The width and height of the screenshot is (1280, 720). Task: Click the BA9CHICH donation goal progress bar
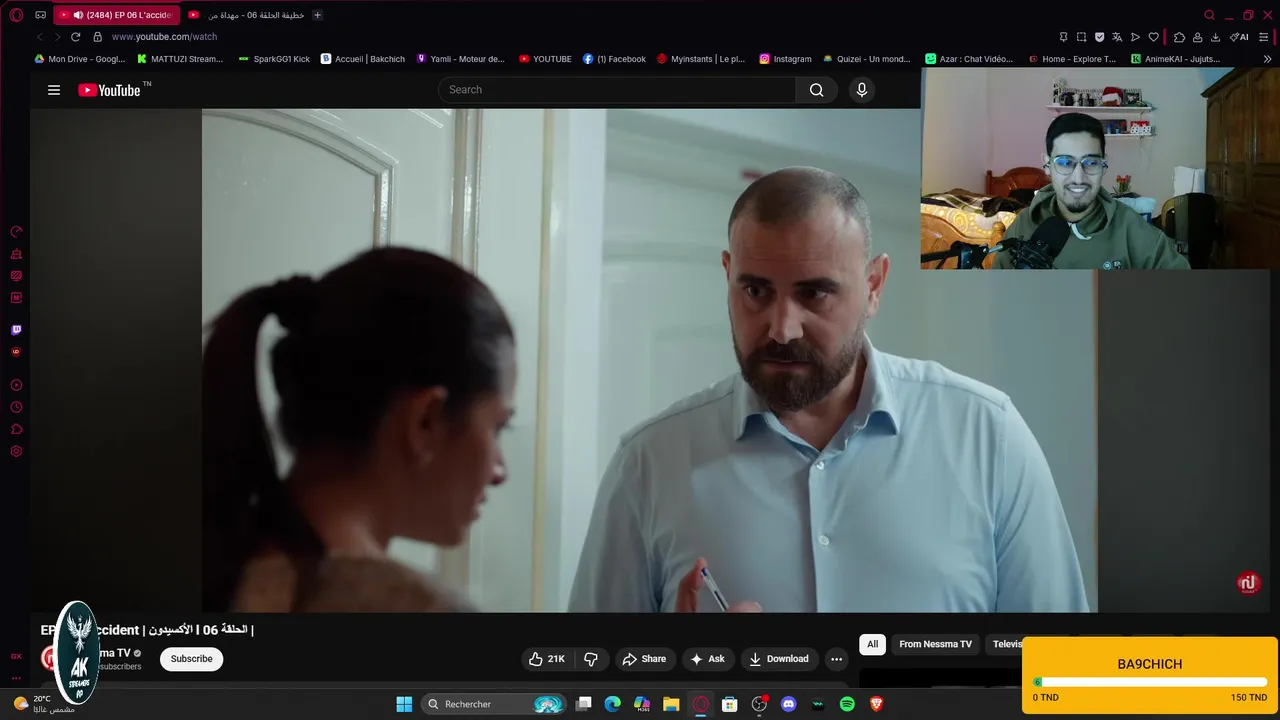(1149, 682)
